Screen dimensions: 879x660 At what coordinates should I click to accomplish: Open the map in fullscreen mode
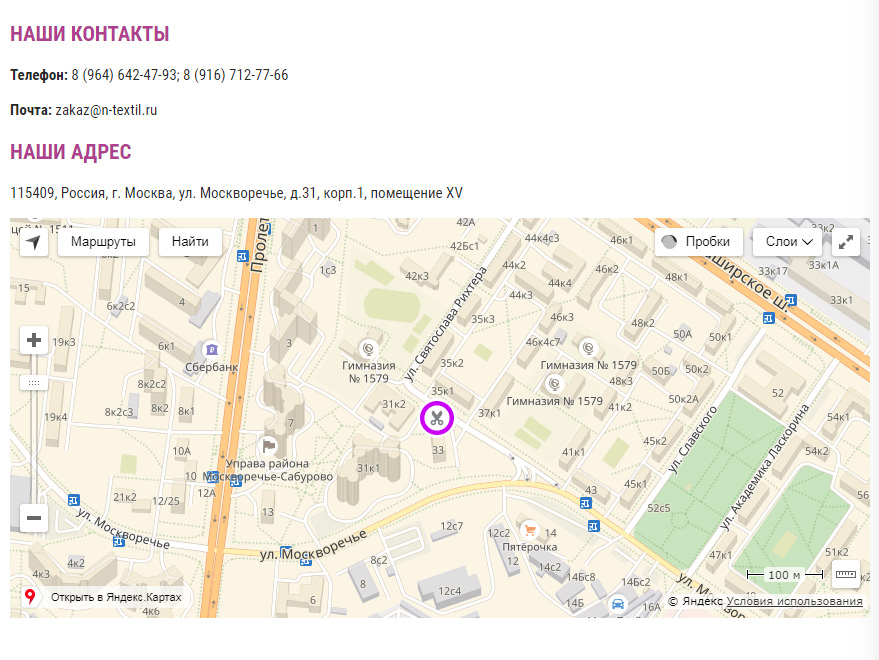[x=846, y=242]
